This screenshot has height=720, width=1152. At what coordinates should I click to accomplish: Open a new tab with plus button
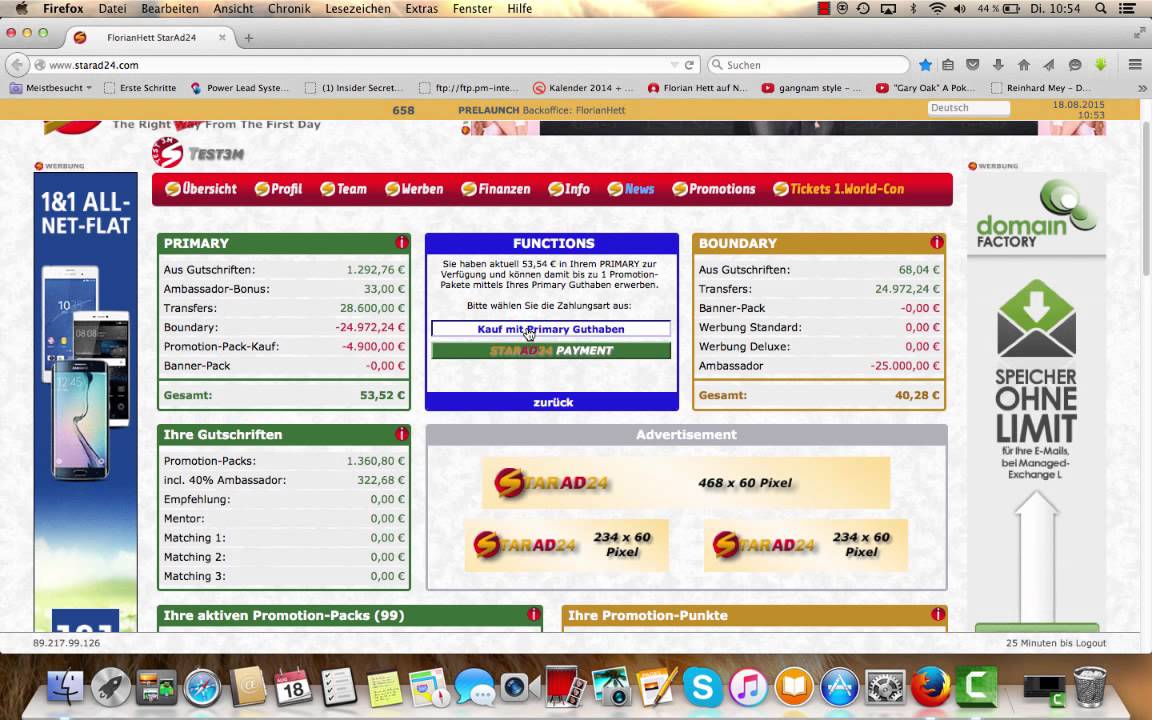[248, 37]
